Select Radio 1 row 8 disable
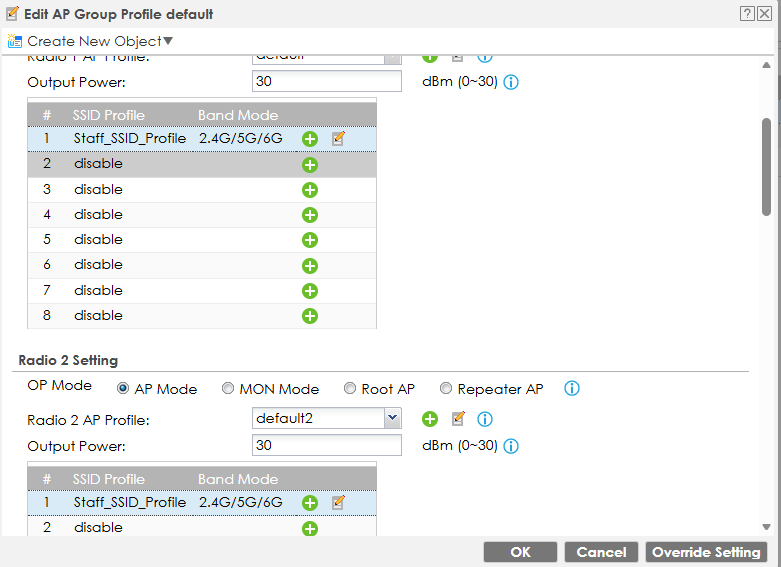This screenshot has height=567, width=781. pyautogui.click(x=202, y=316)
